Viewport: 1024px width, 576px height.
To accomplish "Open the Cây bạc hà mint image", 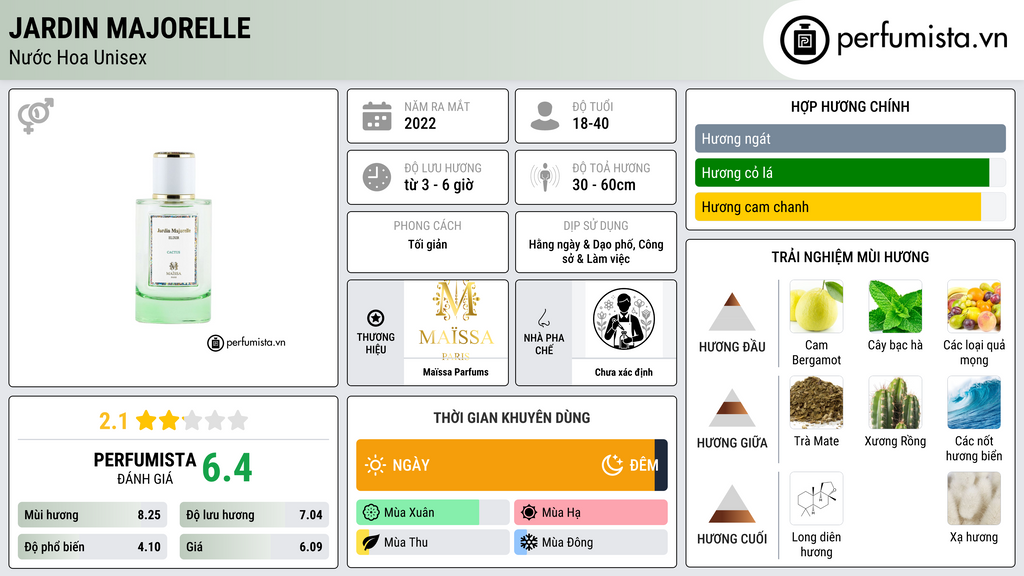I will tap(895, 307).
